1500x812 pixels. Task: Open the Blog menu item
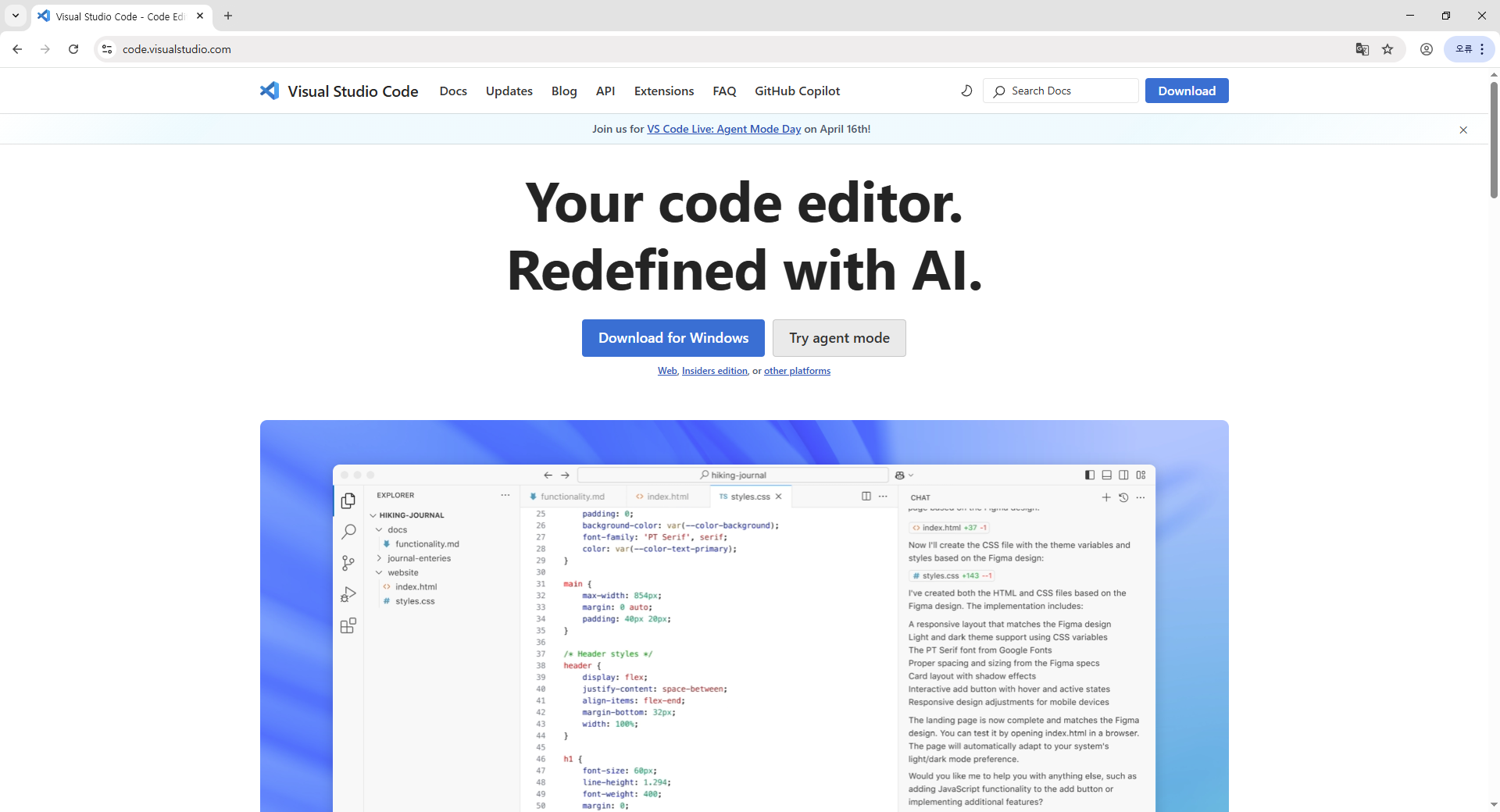pos(564,91)
